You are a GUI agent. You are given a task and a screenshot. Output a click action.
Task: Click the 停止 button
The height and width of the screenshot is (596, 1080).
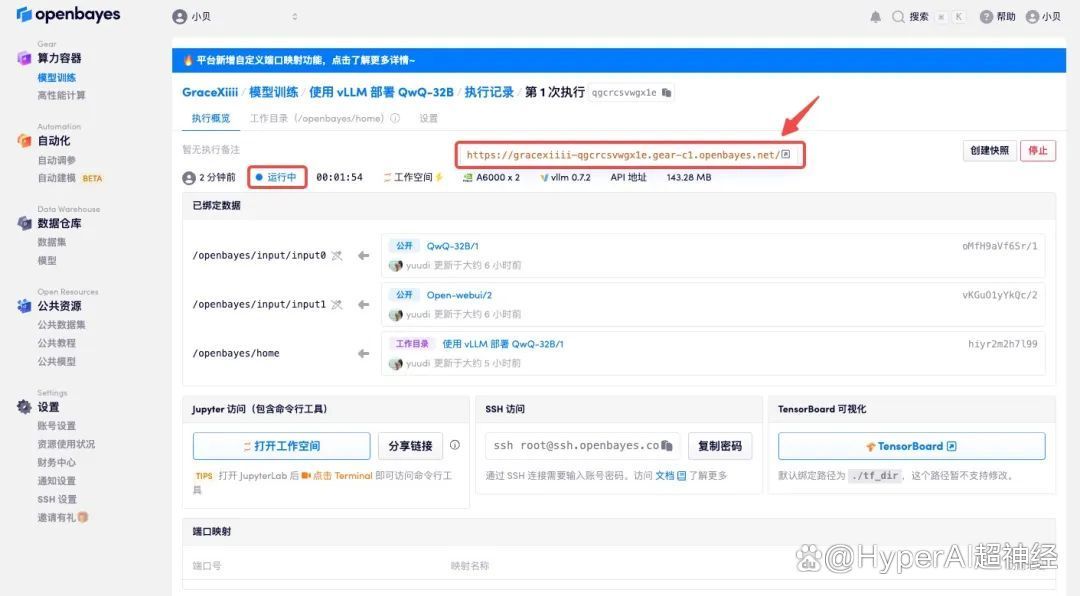(x=1037, y=151)
